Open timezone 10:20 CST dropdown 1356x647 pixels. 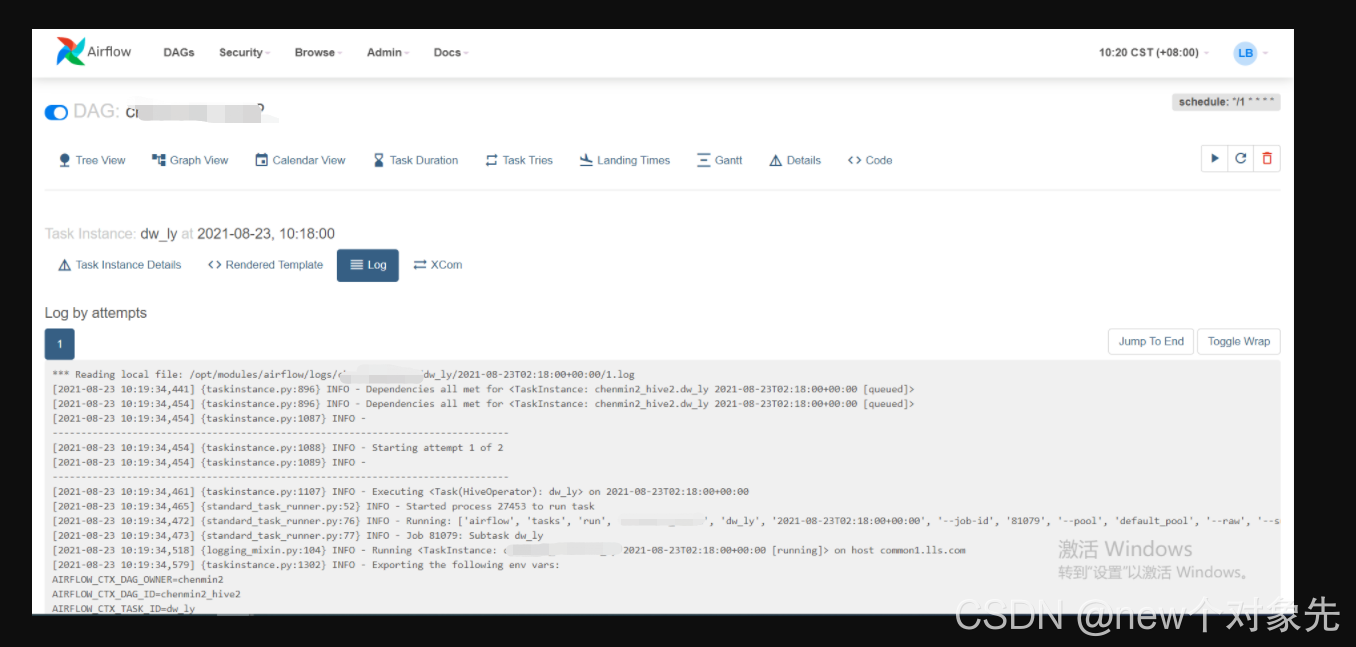[1153, 53]
